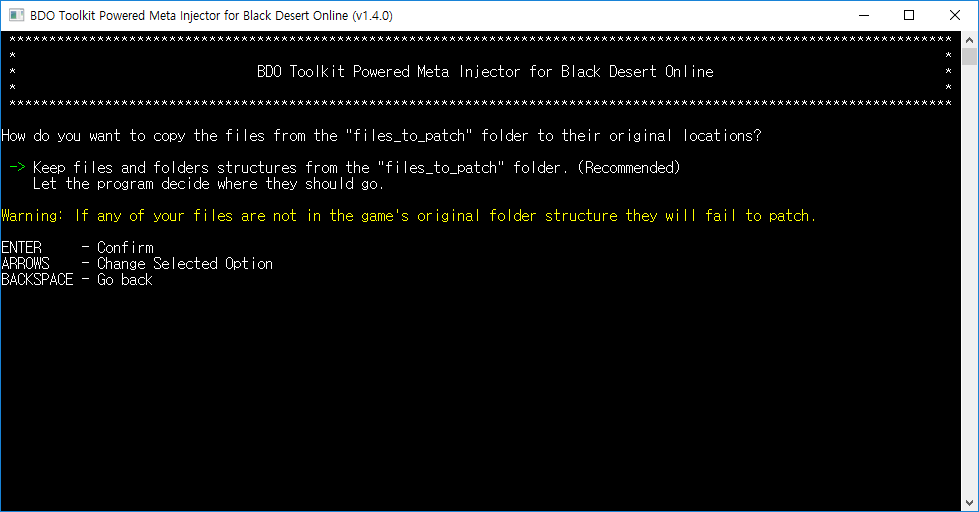The image size is (979, 512).
Task: Click the scrollbar down arrow
Action: 970,503
